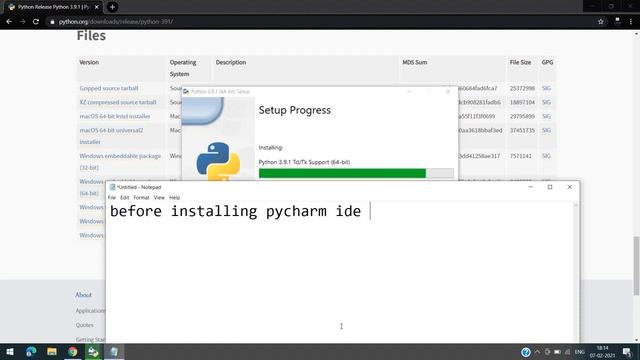
Task: Open the Quotes footer link
Action: [84, 325]
